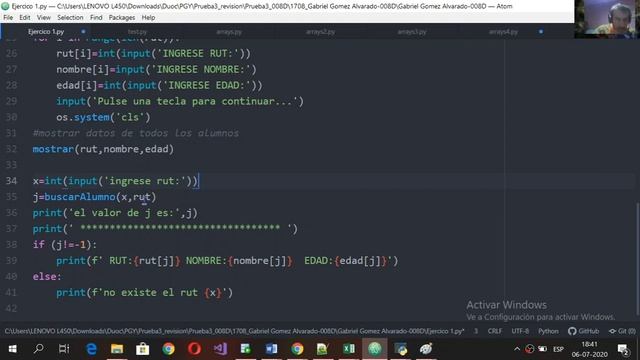640x360 pixels.
Task: Open Microsoft Store from taskbar
Action: 142,349
